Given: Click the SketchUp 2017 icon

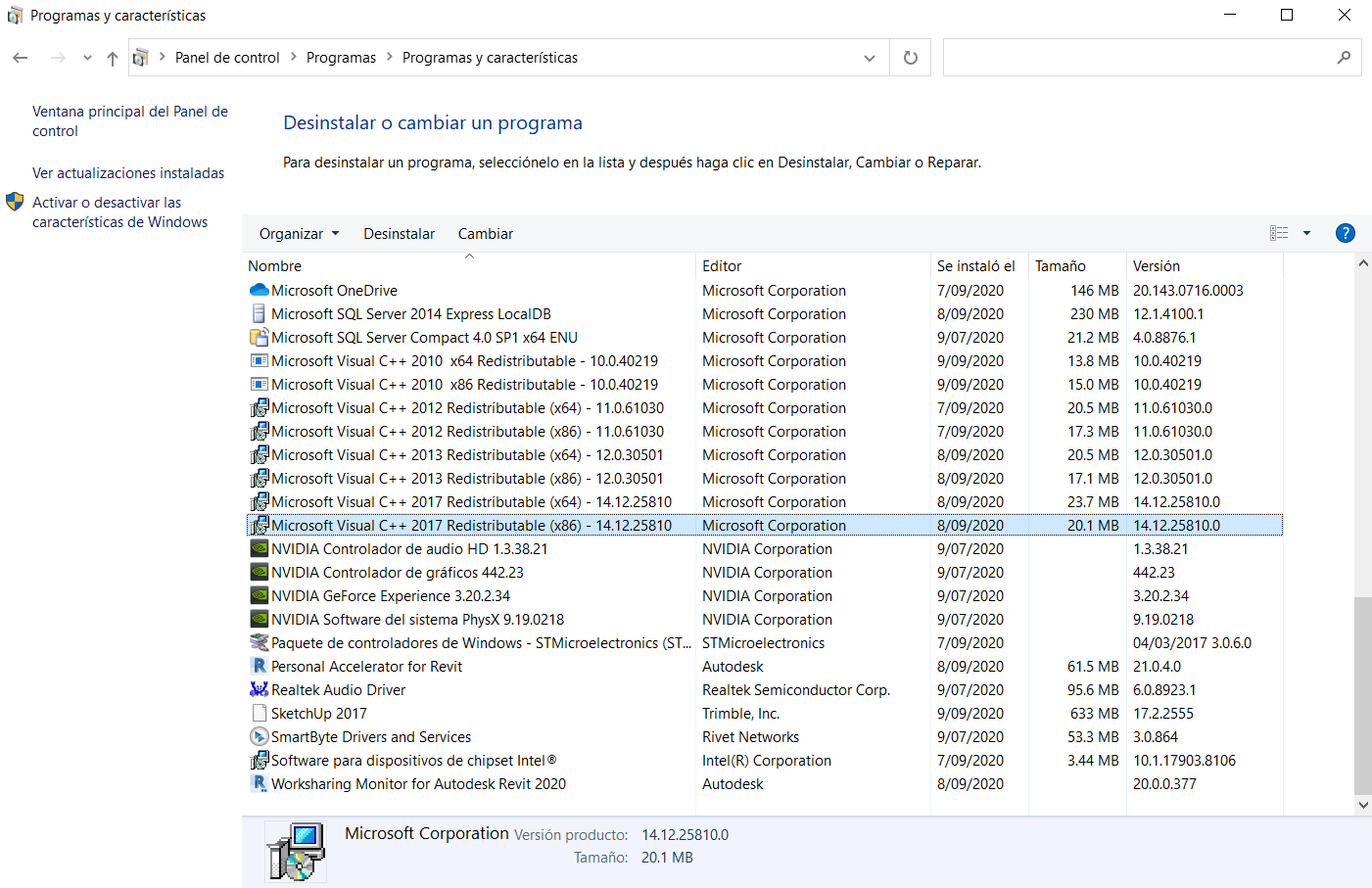Looking at the screenshot, I should click(x=259, y=714).
